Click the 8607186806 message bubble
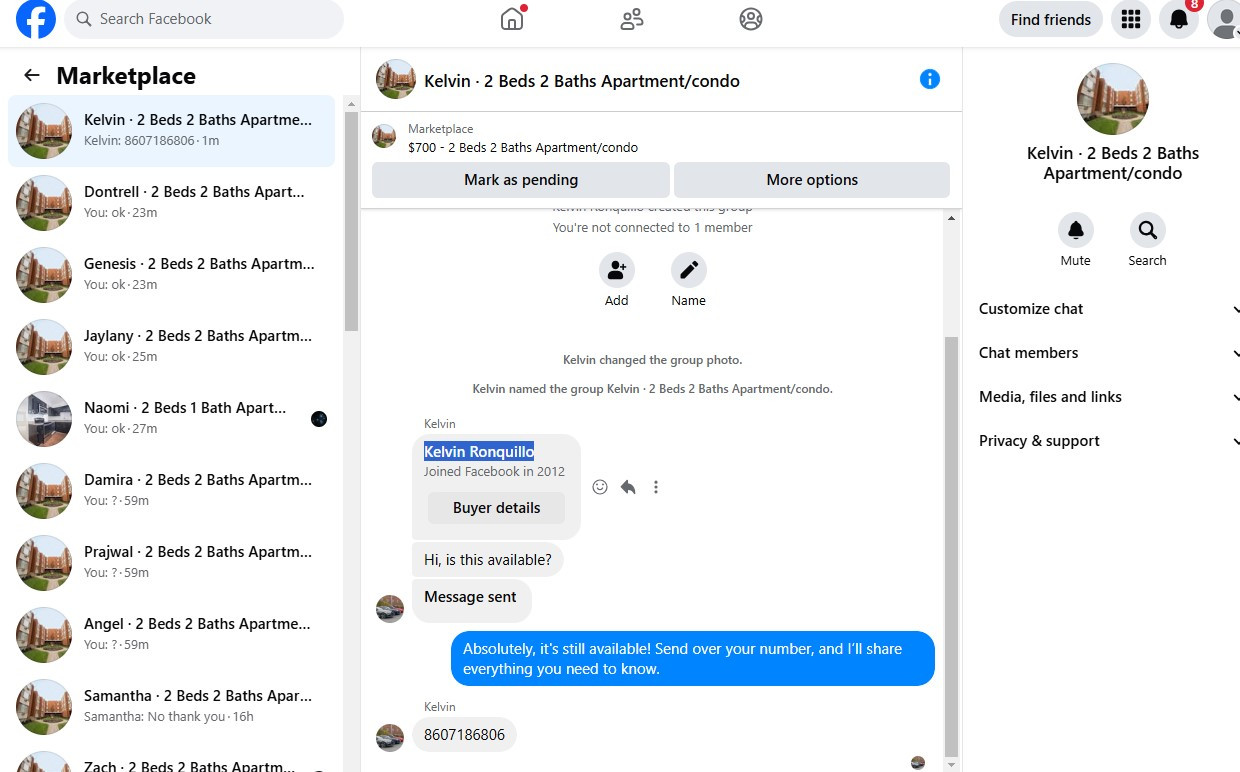This screenshot has height=772, width=1240. 465,735
